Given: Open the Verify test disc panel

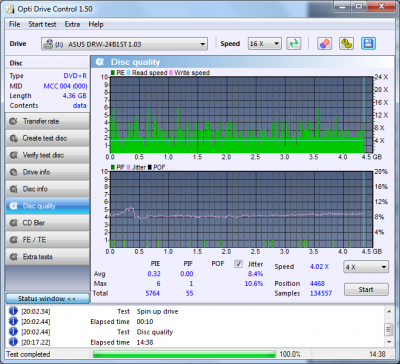Looking at the screenshot, I should coord(47,155).
